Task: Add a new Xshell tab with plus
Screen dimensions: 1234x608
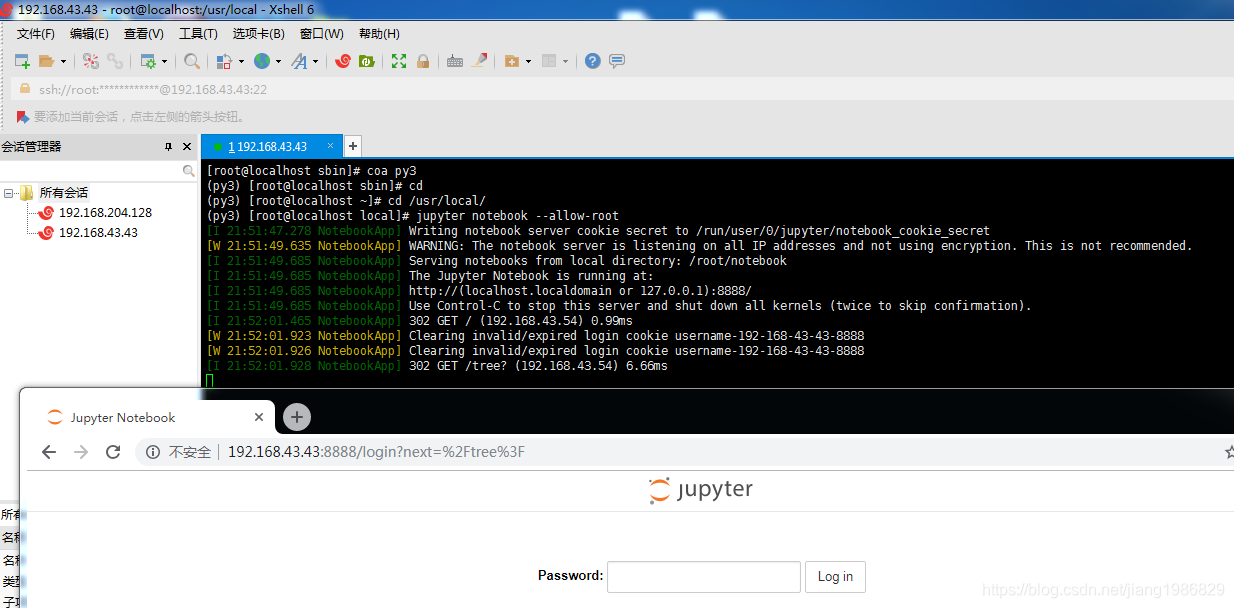Action: [353, 146]
